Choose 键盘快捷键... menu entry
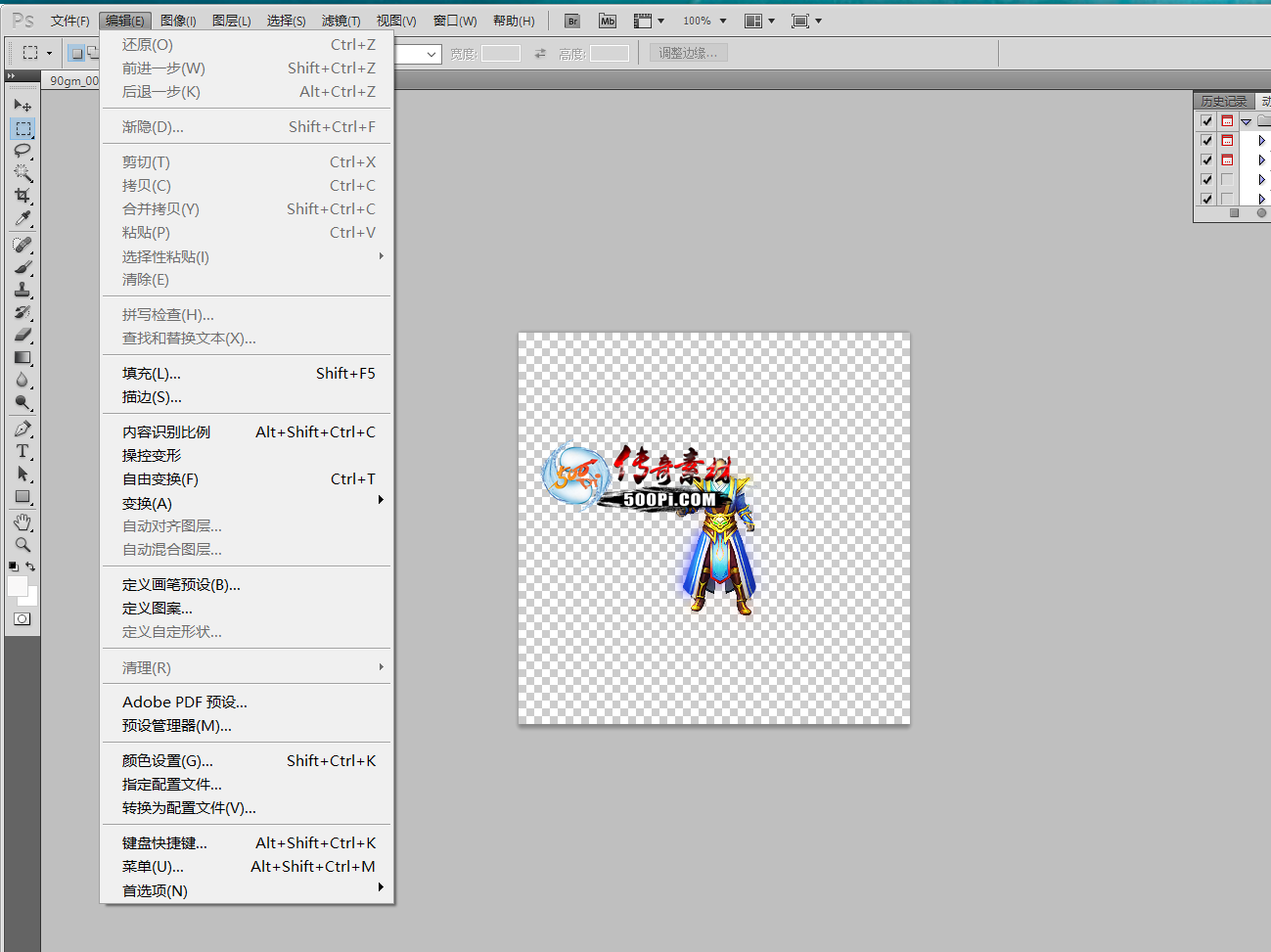Image resolution: width=1271 pixels, height=952 pixels. click(247, 843)
